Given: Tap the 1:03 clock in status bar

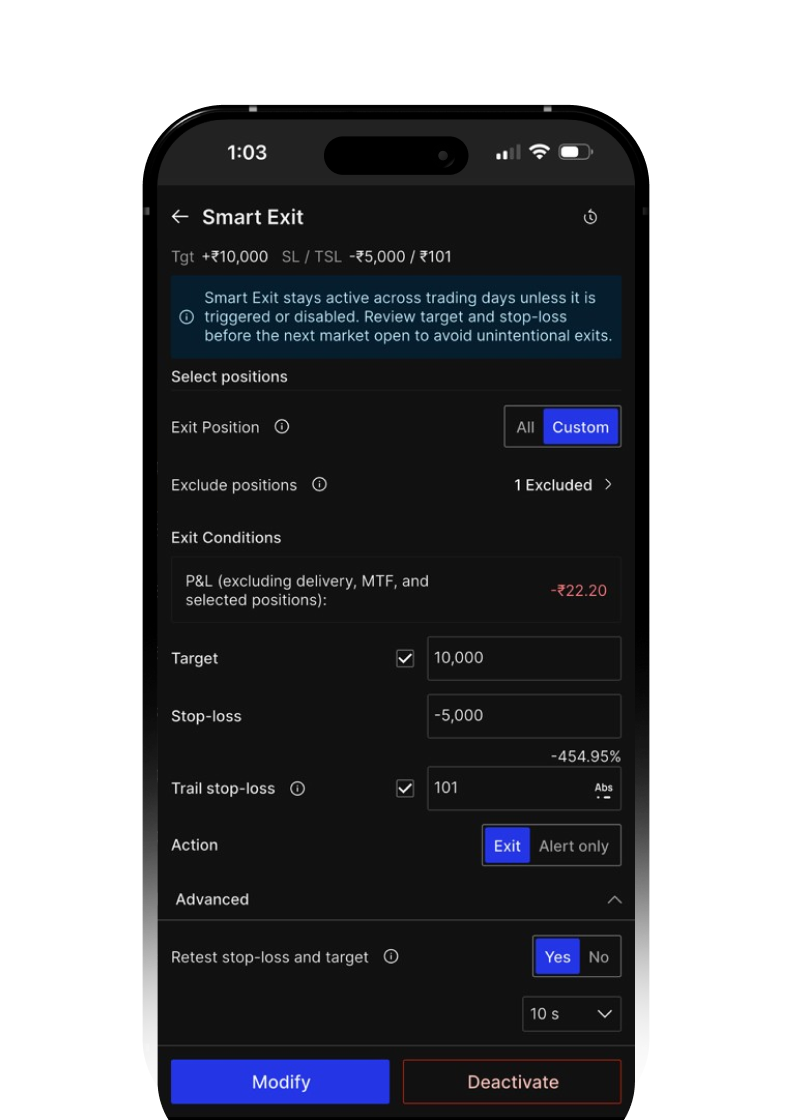Looking at the screenshot, I should tap(246, 152).
